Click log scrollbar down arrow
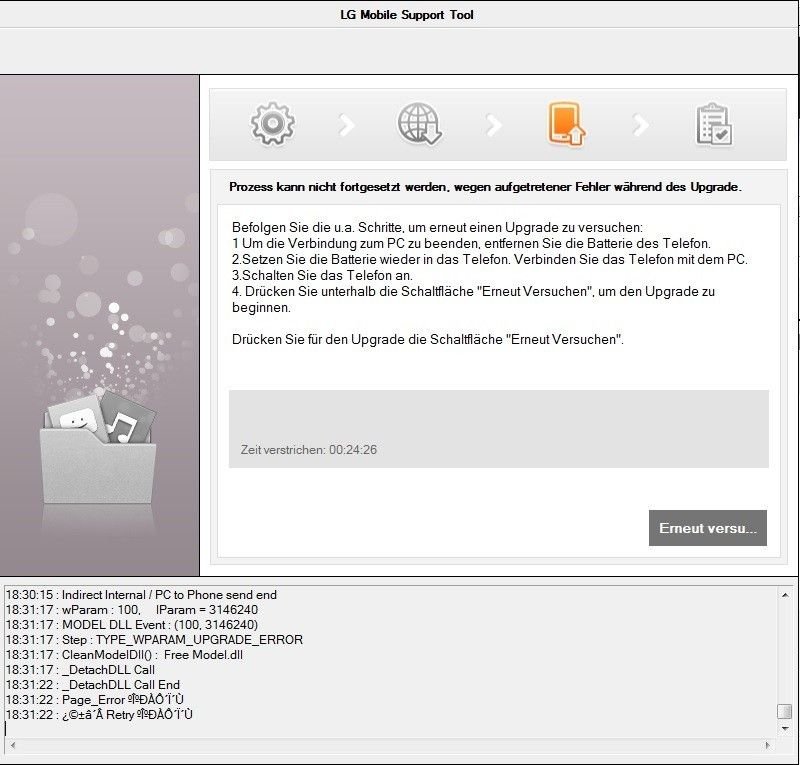 785,729
